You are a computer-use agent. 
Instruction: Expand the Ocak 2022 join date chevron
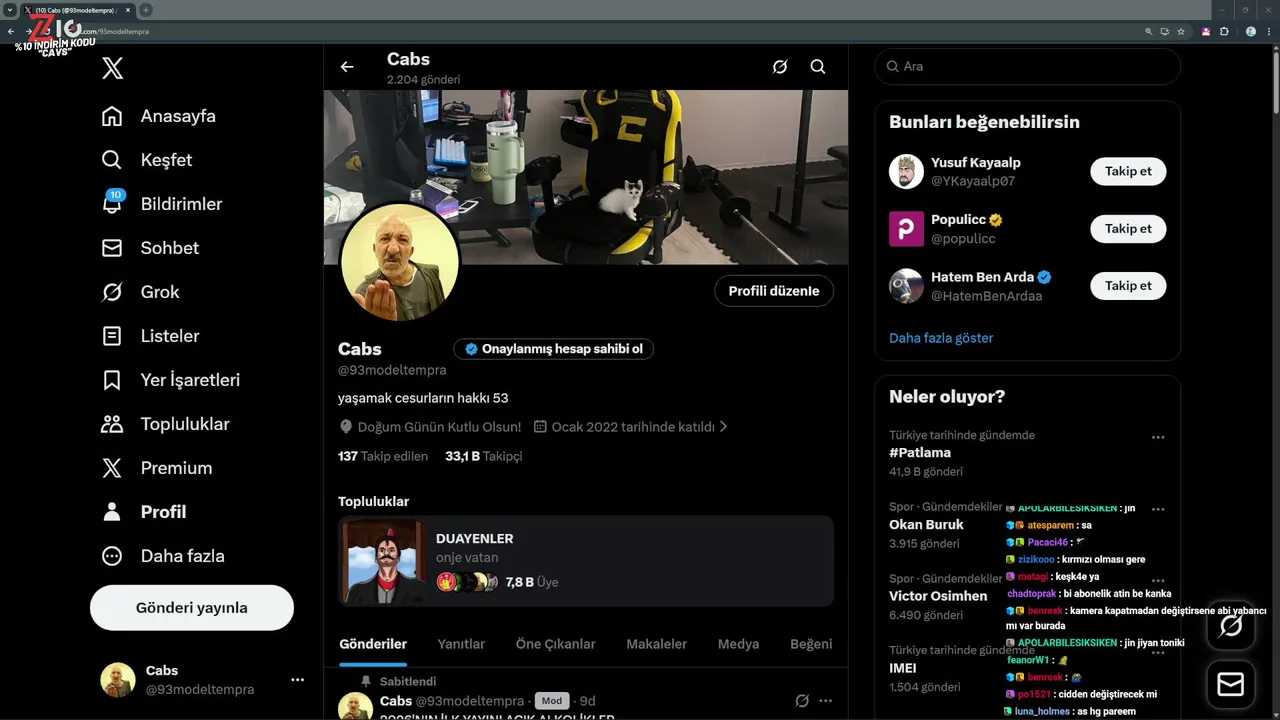(723, 427)
